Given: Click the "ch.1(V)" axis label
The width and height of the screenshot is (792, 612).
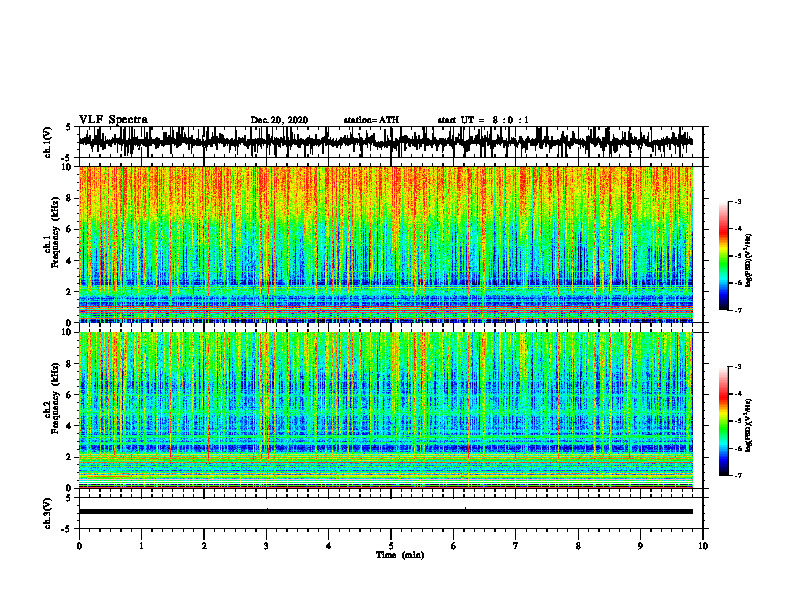Looking at the screenshot, I should tap(48, 142).
